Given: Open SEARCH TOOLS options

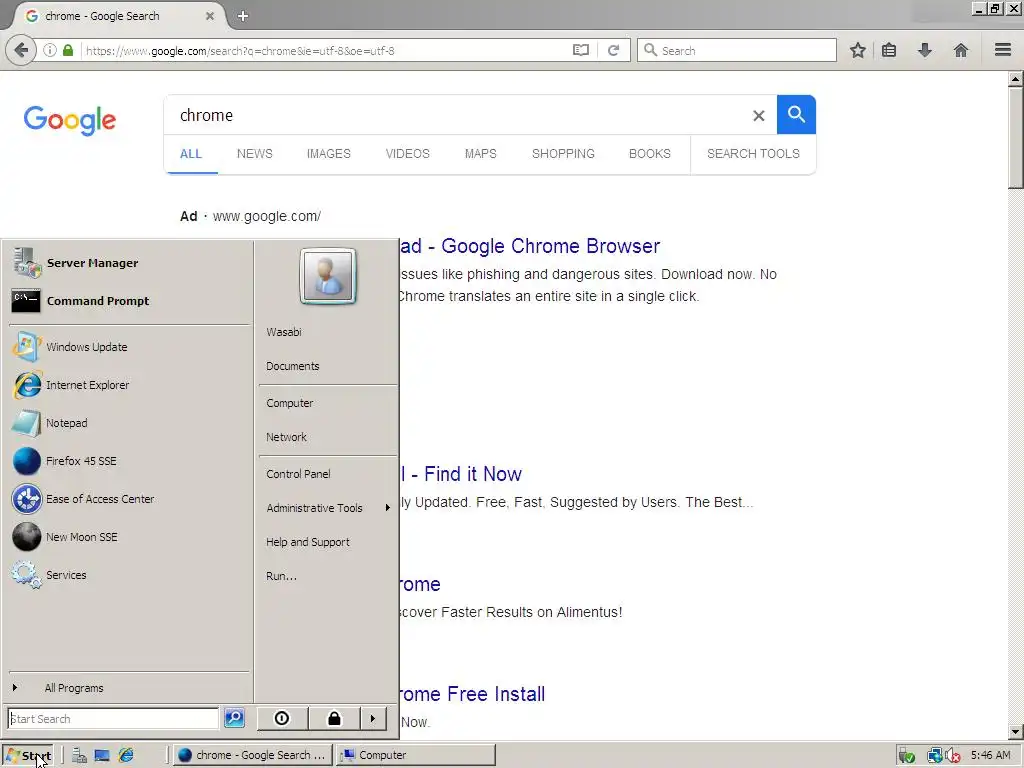Looking at the screenshot, I should pos(753,153).
